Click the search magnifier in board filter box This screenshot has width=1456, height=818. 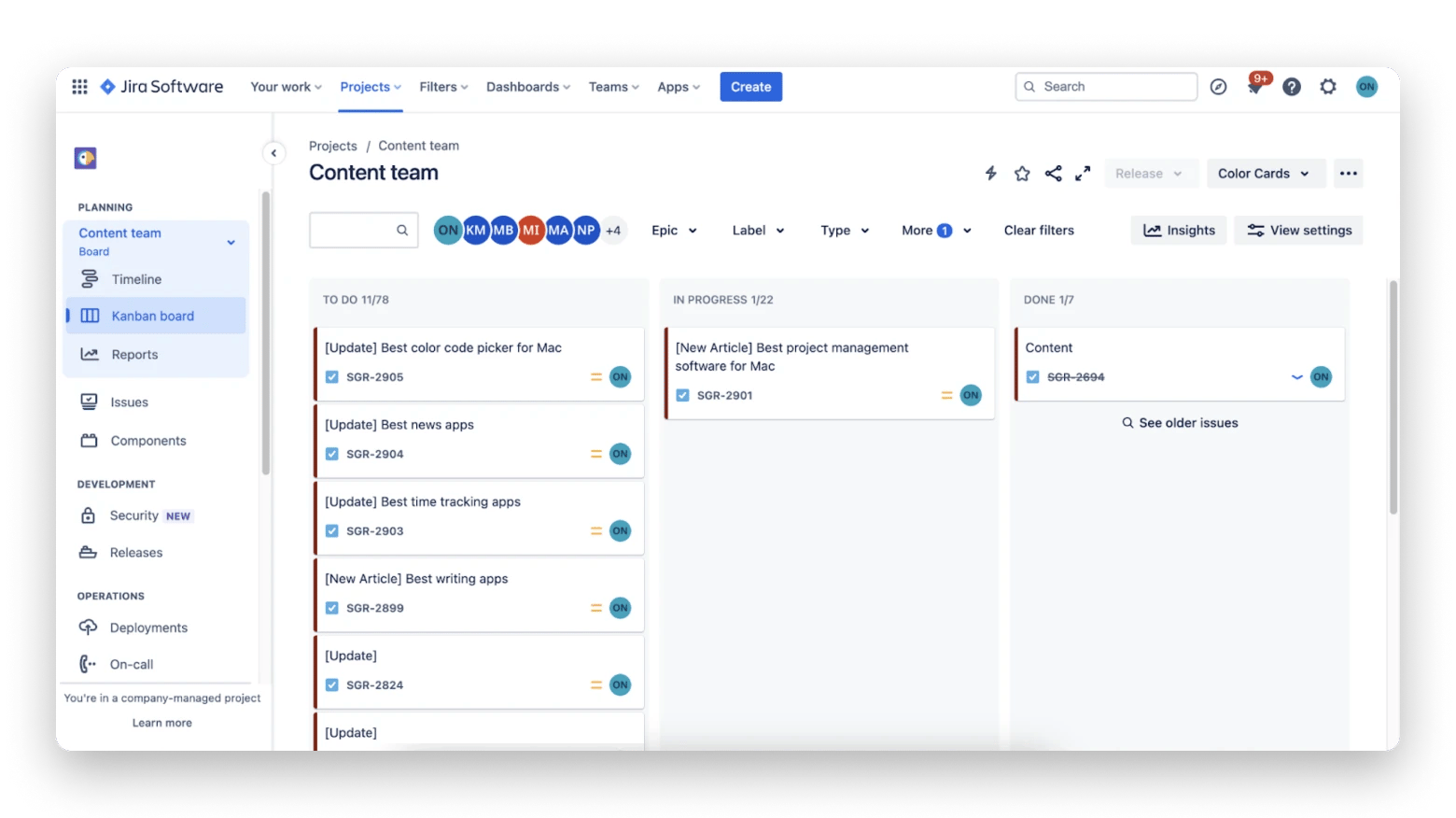(x=402, y=231)
